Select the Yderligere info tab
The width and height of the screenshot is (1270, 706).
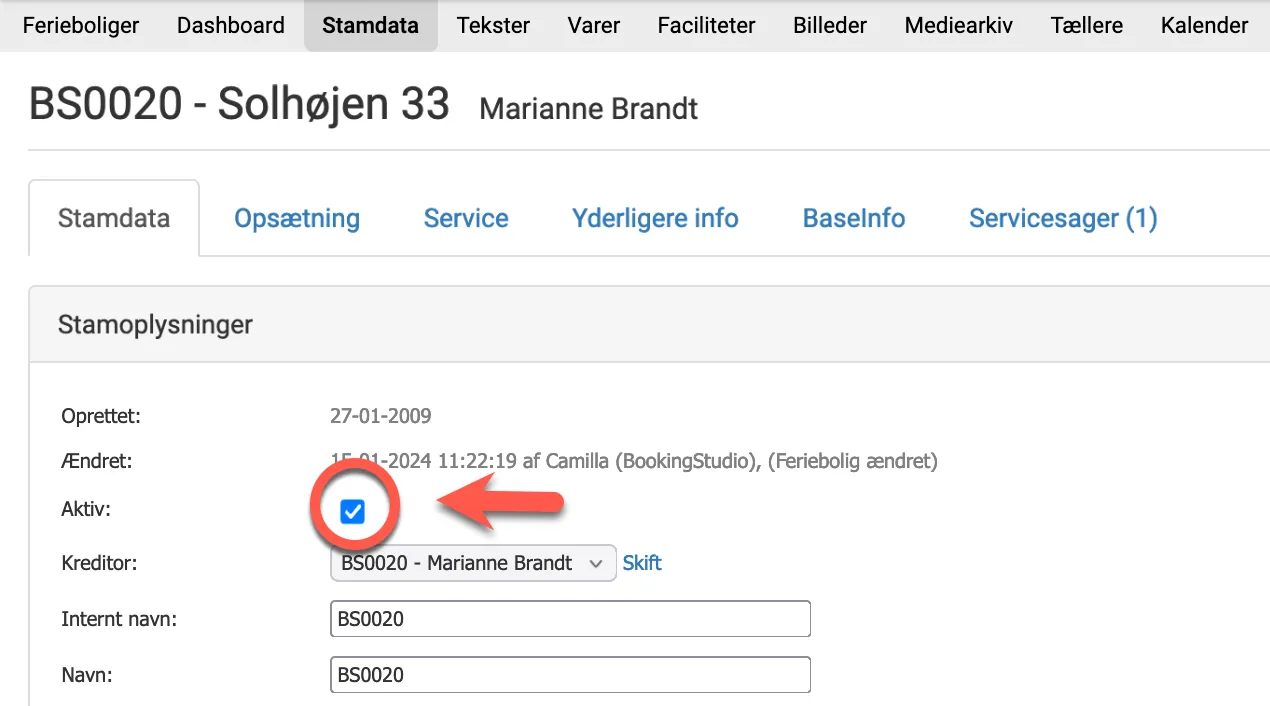tap(655, 217)
